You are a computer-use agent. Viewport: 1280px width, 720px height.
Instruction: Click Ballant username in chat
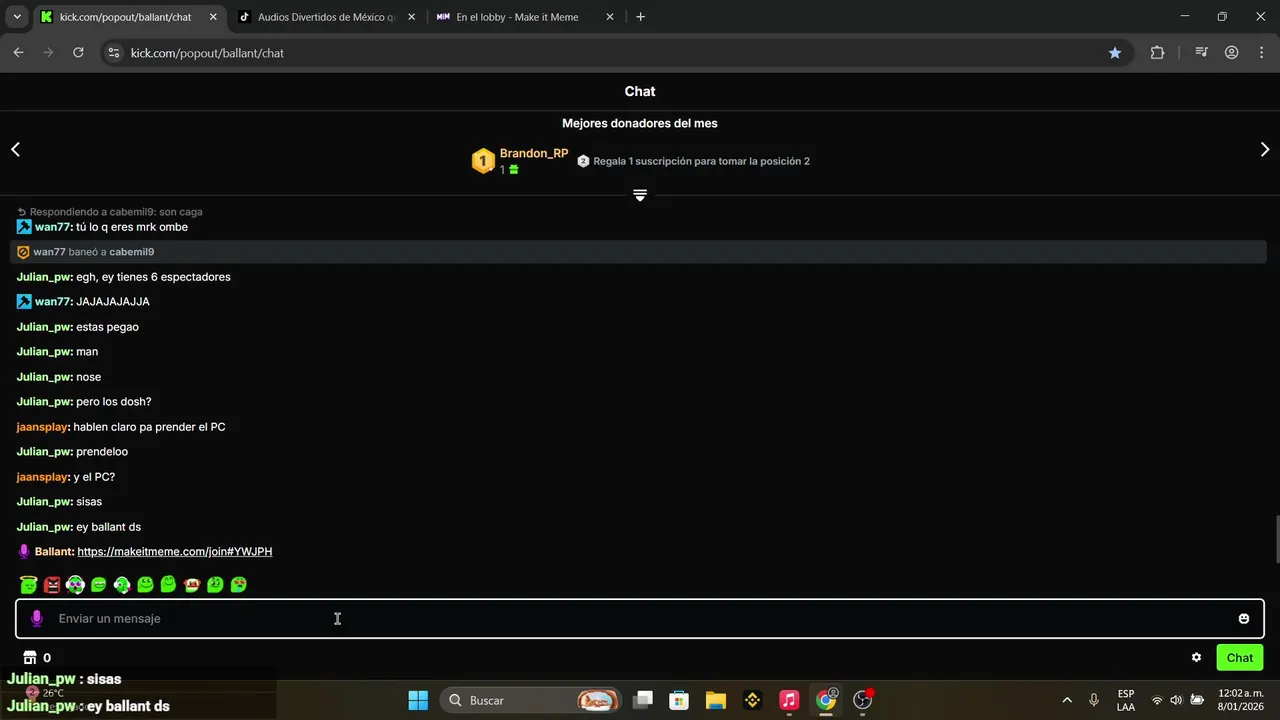[x=54, y=552]
